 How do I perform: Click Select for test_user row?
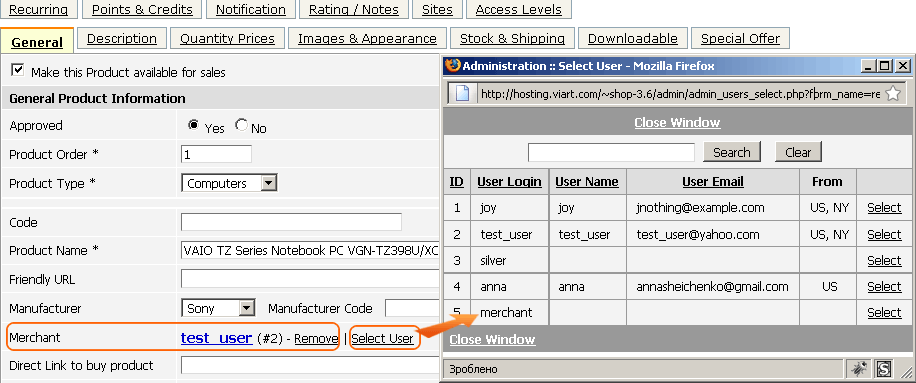884,234
